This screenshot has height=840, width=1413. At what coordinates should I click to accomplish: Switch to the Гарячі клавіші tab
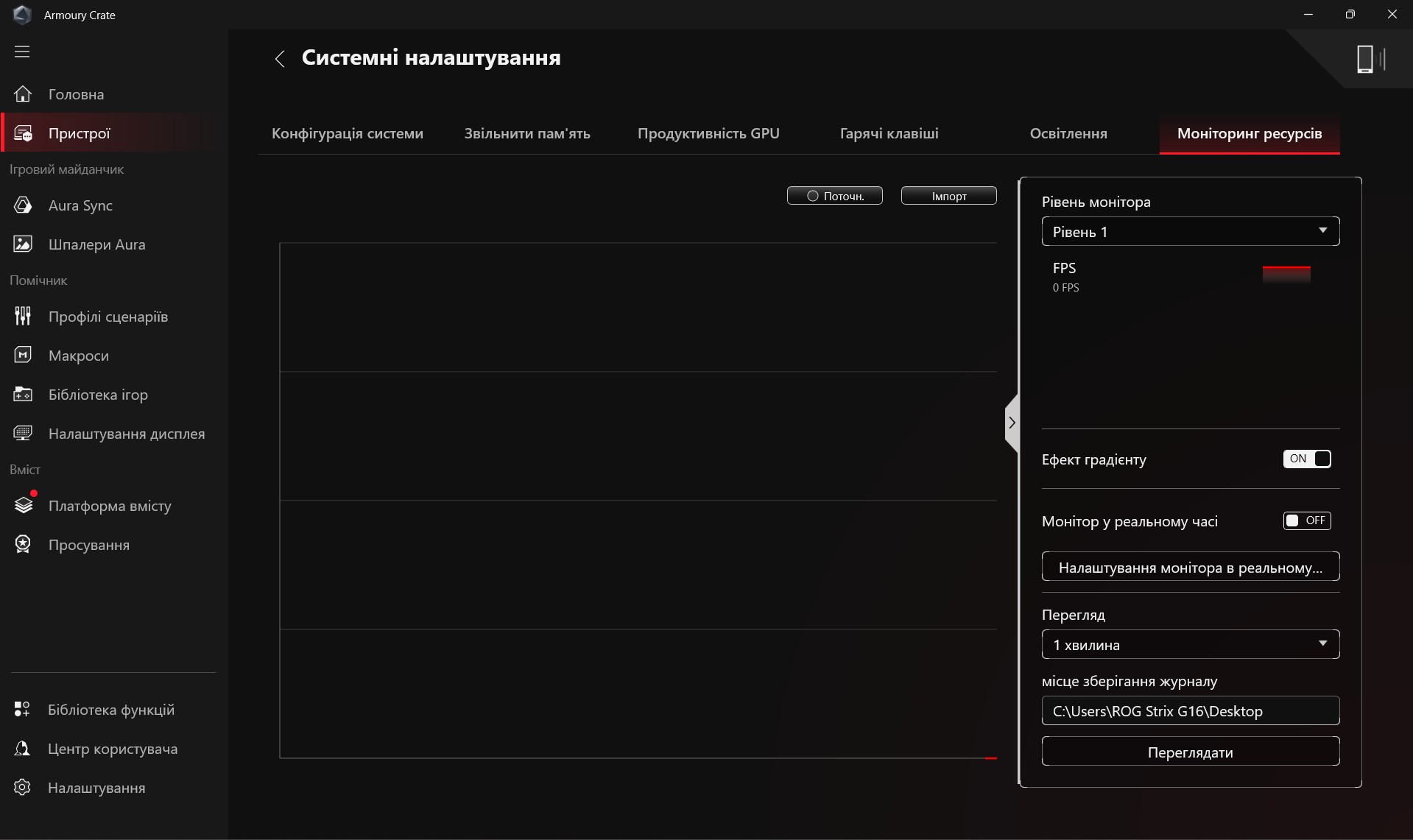click(889, 133)
